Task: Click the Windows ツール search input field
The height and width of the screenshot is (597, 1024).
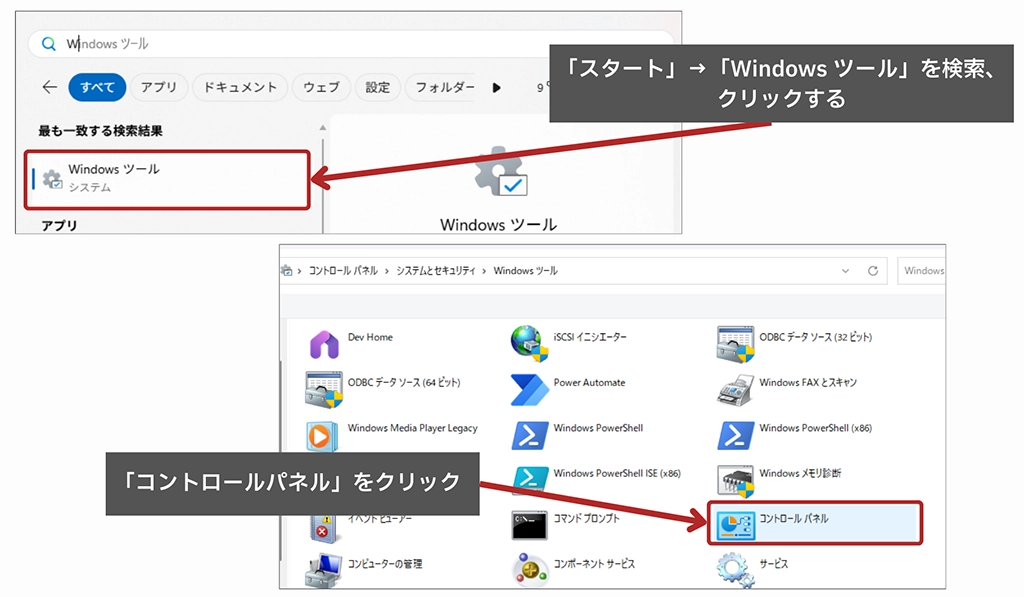Action: pyautogui.click(x=300, y=44)
